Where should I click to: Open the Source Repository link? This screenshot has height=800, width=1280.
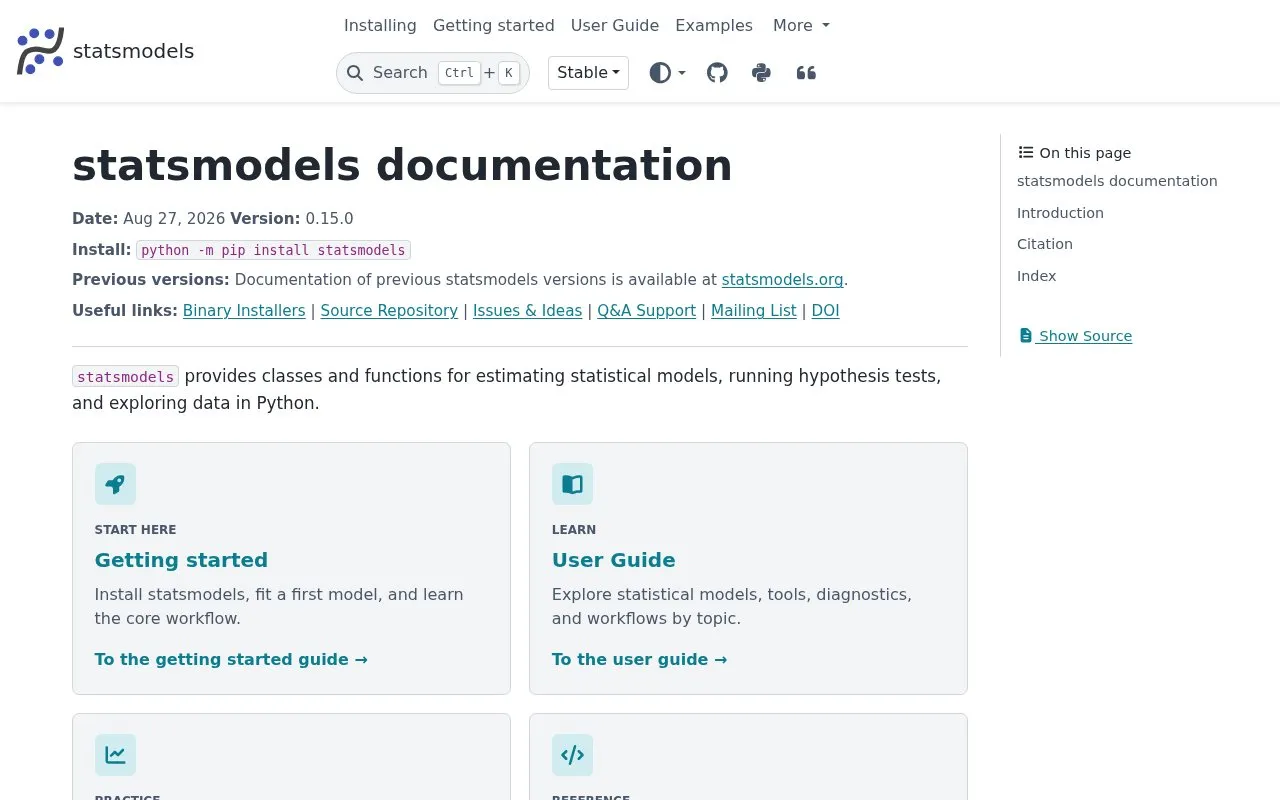point(389,311)
